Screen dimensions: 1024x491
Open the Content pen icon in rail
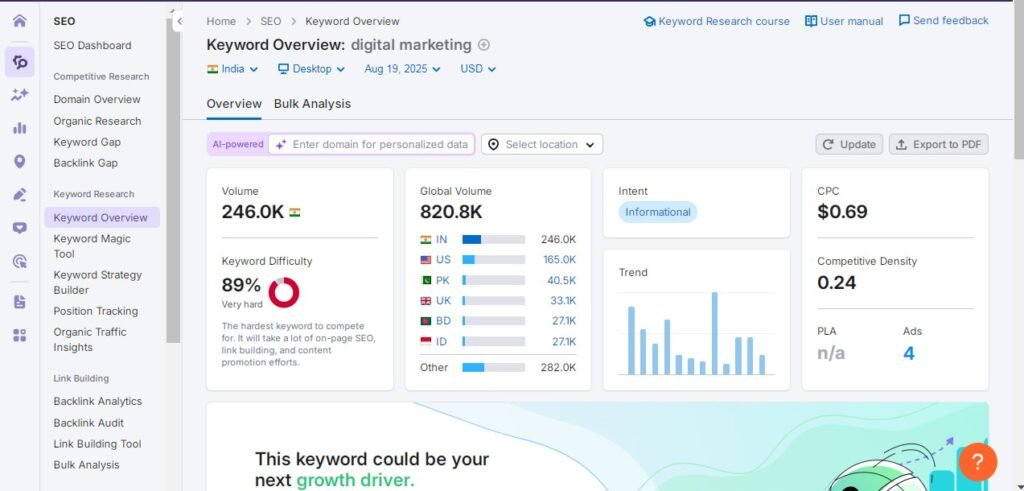[x=20, y=195]
